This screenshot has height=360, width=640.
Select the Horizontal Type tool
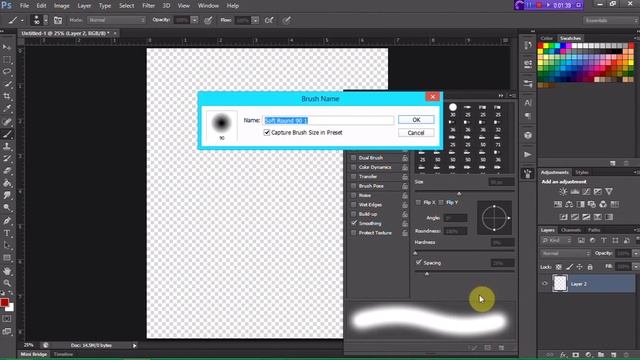tap(7, 233)
